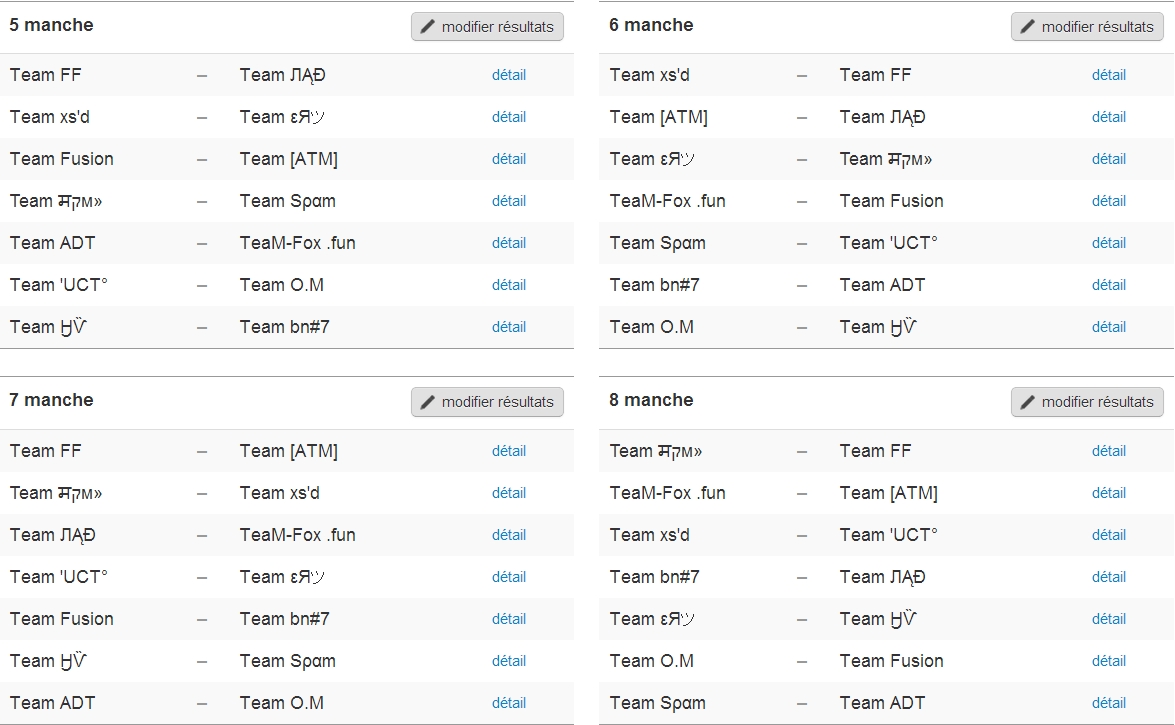Viewport: 1175px width, 725px height.
Task: Select the 6 manche heading
Action: (x=651, y=25)
